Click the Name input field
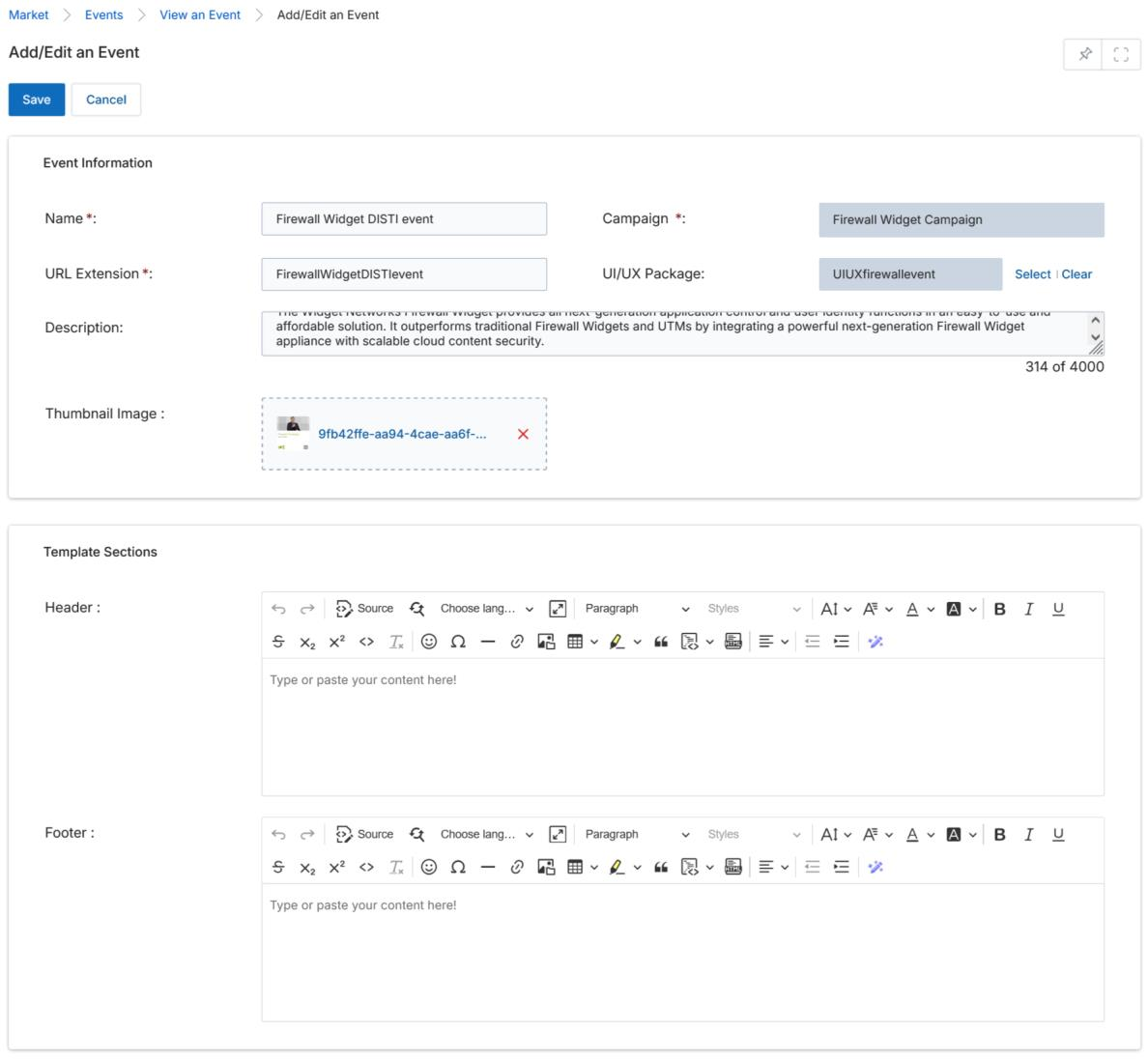 [x=404, y=219]
